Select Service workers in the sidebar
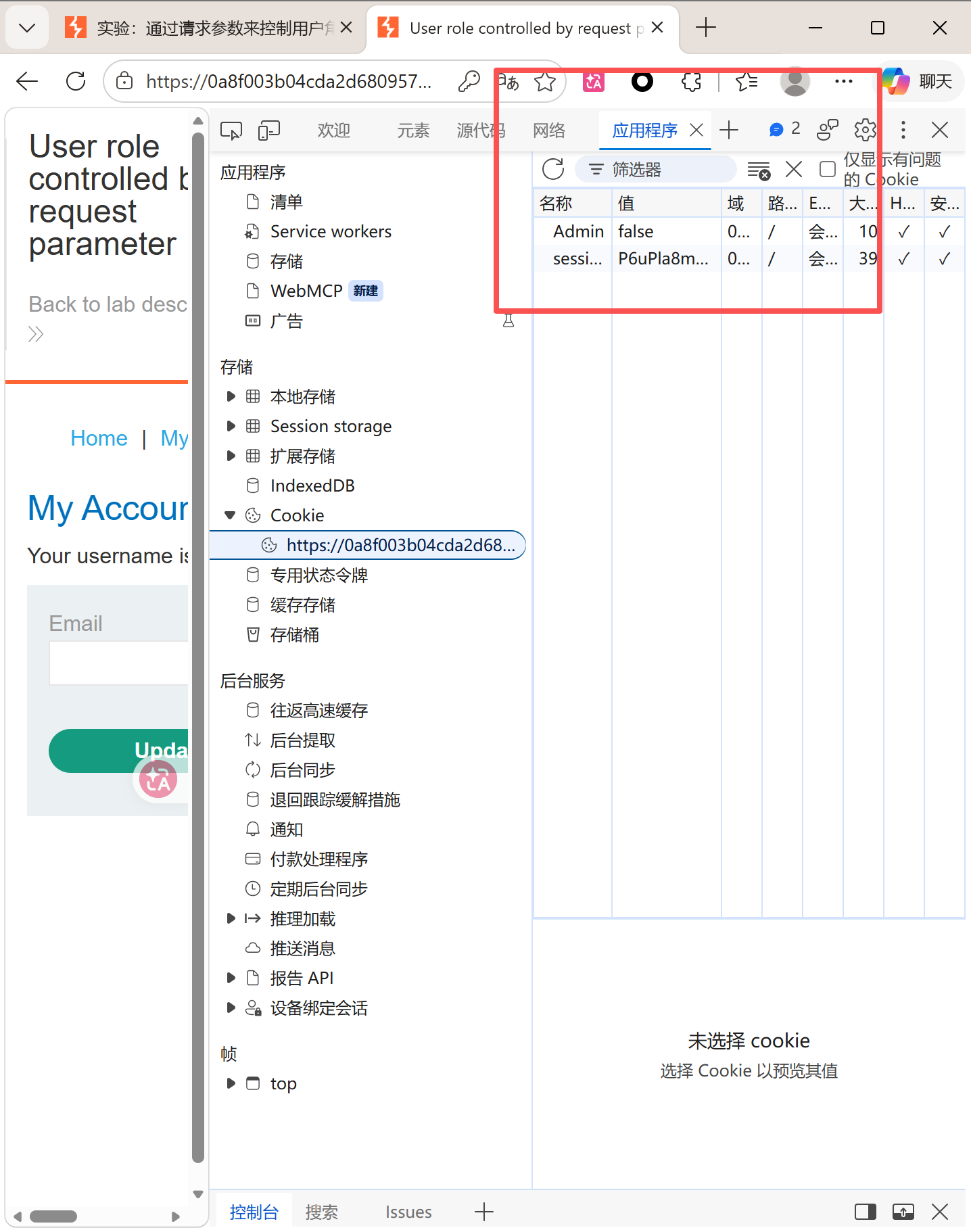 click(x=331, y=231)
